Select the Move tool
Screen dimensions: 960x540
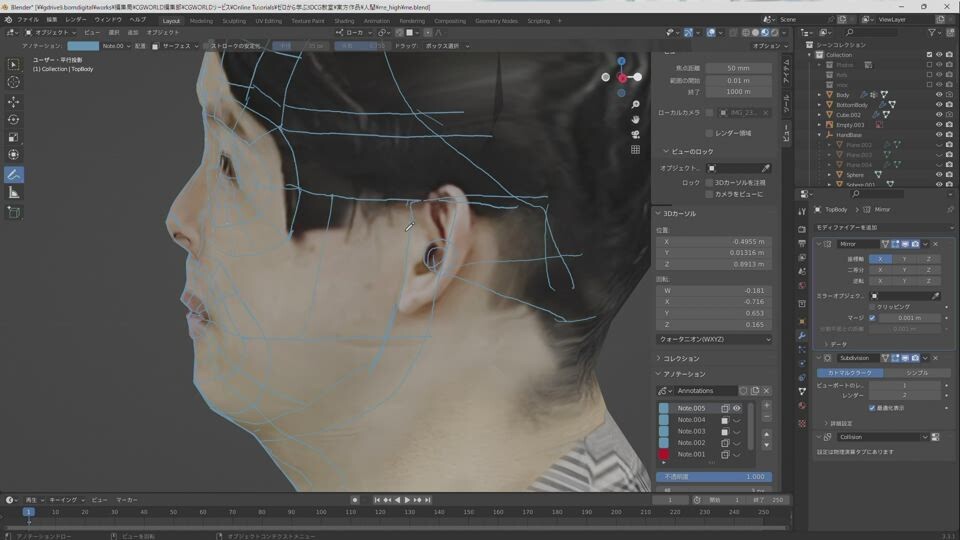14,102
